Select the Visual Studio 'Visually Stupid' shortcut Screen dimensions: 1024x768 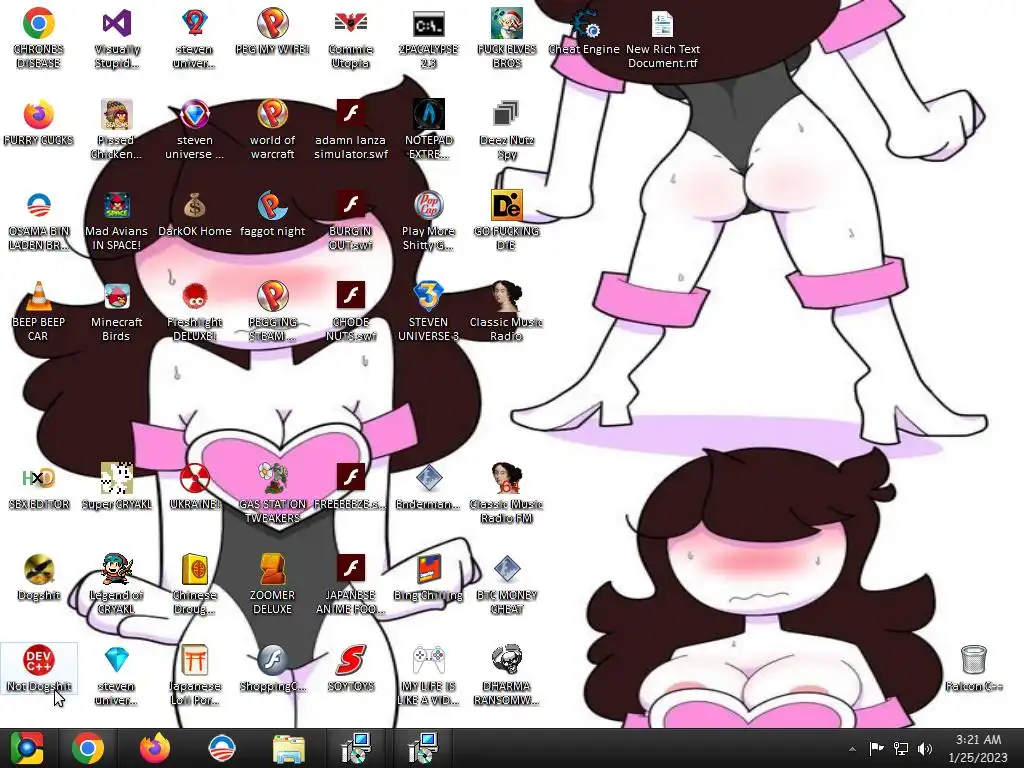[116, 39]
